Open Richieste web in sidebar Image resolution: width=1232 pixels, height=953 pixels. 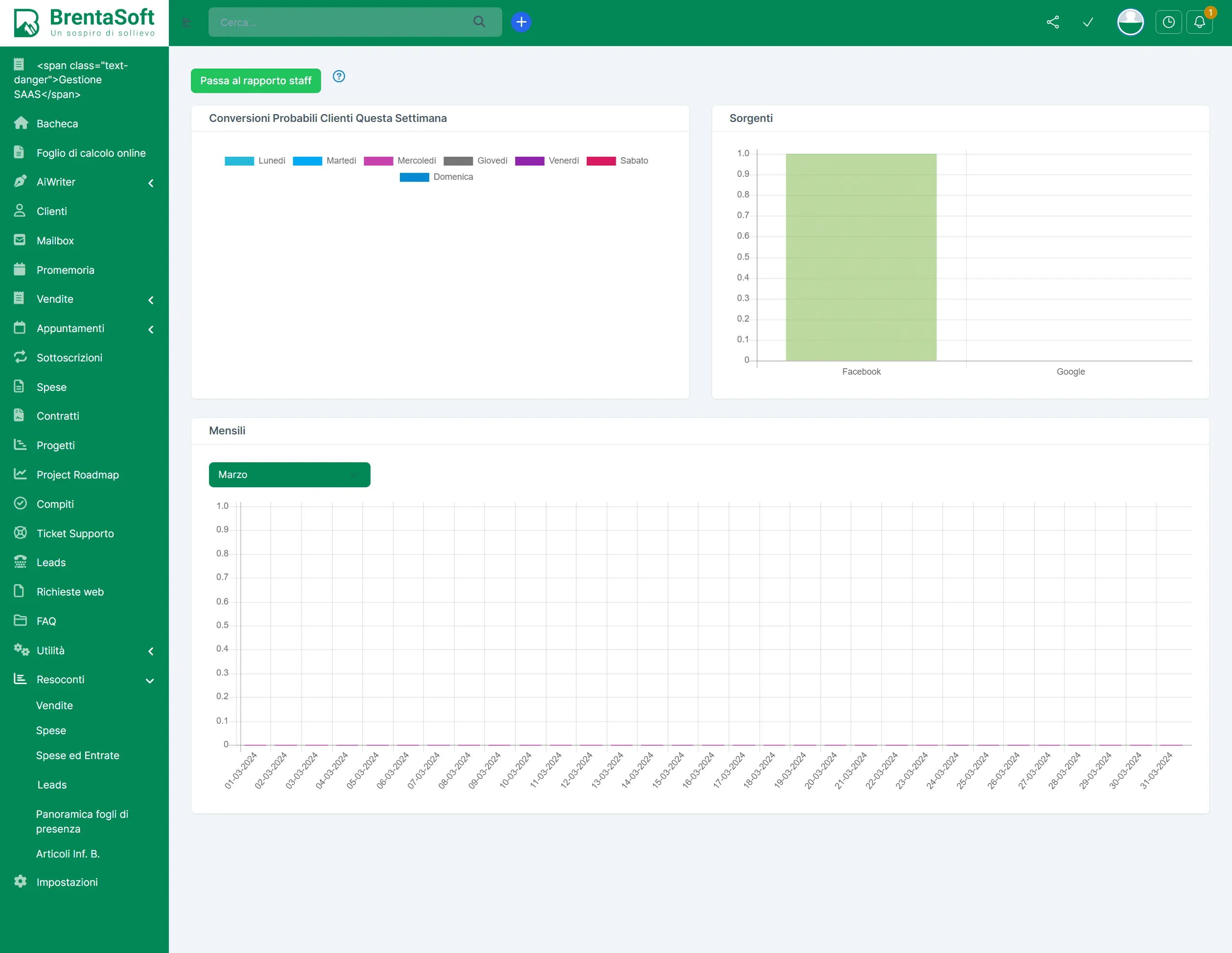coord(70,591)
